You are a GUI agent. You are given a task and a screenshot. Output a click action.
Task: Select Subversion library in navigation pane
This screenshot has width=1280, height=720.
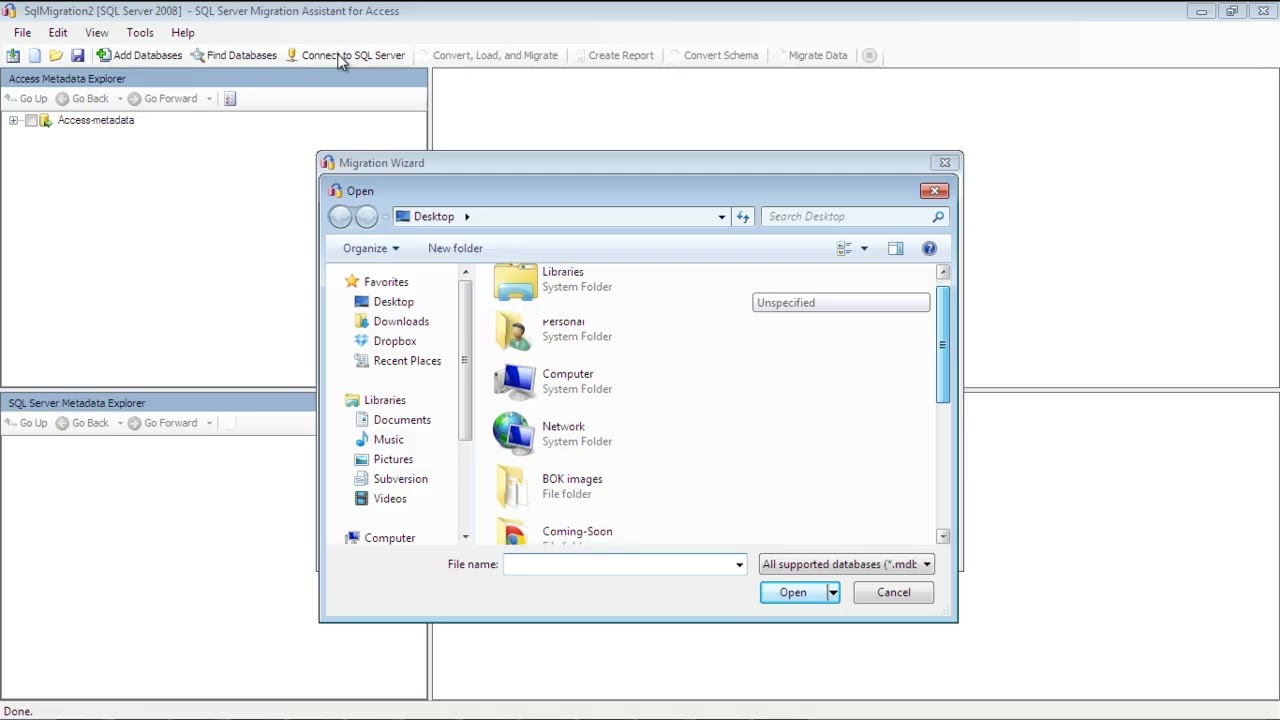tap(390, 479)
